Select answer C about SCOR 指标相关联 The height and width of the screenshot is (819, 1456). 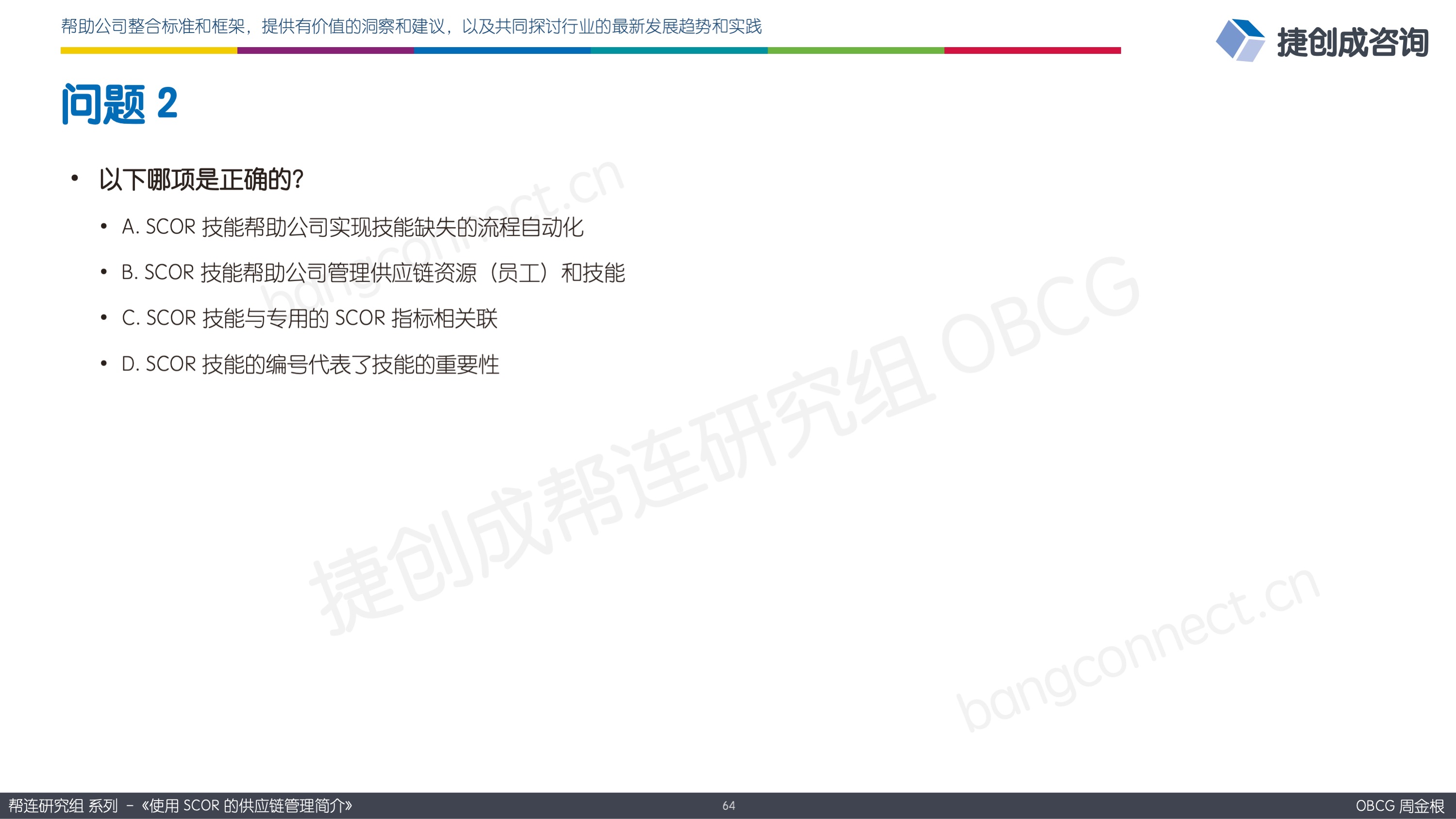tap(310, 318)
